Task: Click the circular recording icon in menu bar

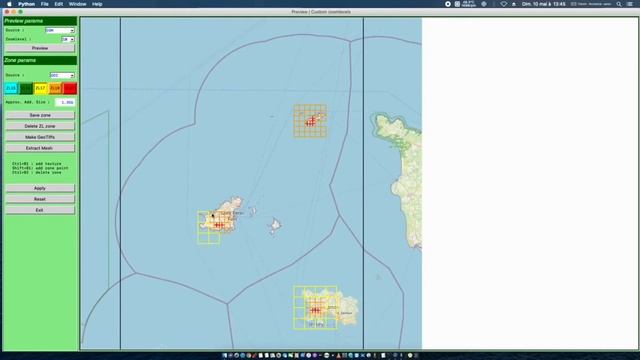Action: 448,4
